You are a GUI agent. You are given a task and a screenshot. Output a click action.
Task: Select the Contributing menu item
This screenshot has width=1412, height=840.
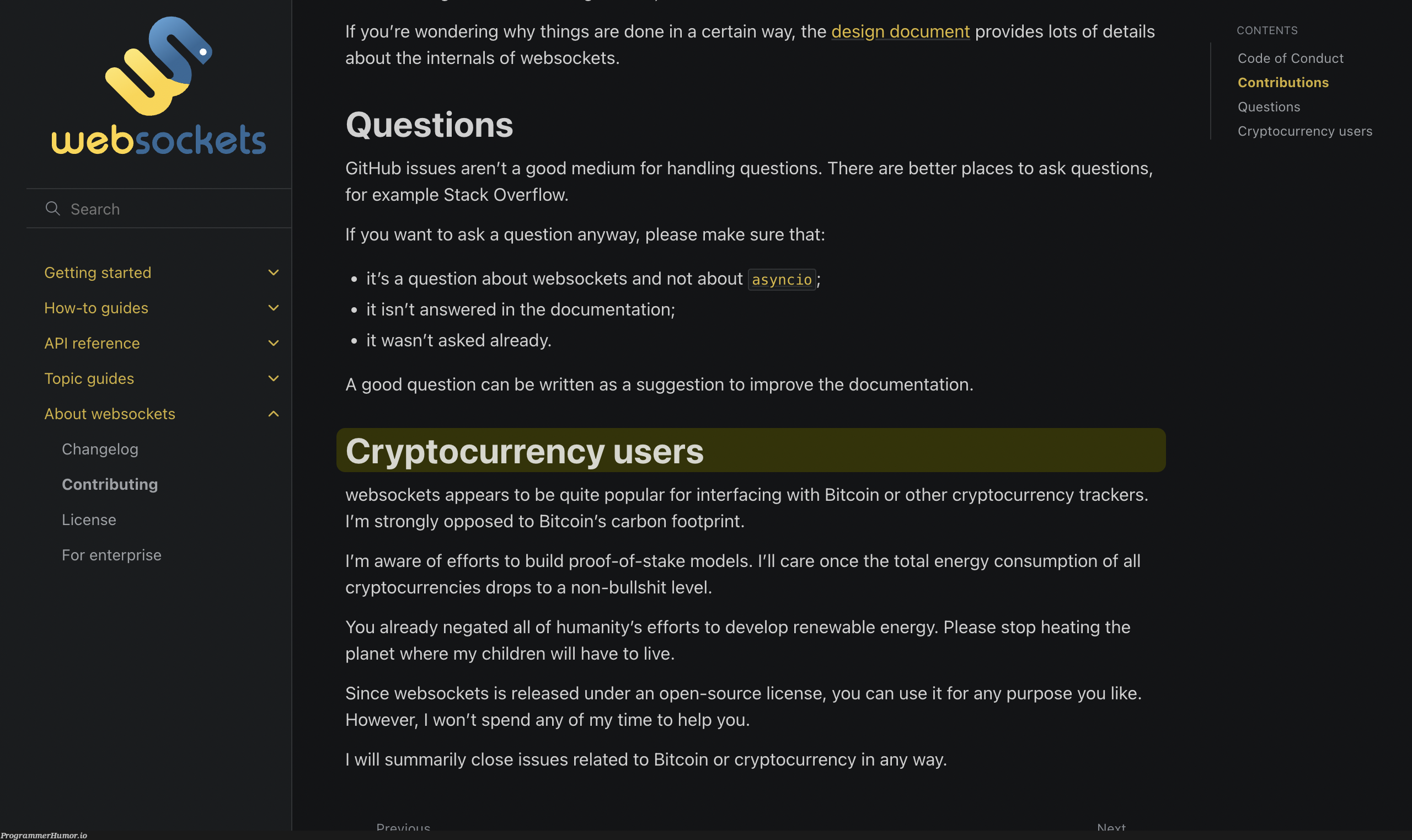tap(109, 484)
